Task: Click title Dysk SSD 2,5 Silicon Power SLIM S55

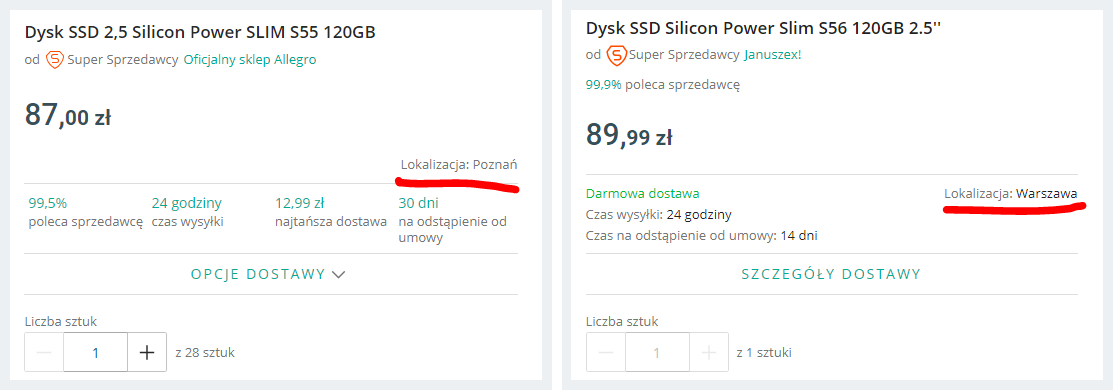Action: [x=200, y=33]
